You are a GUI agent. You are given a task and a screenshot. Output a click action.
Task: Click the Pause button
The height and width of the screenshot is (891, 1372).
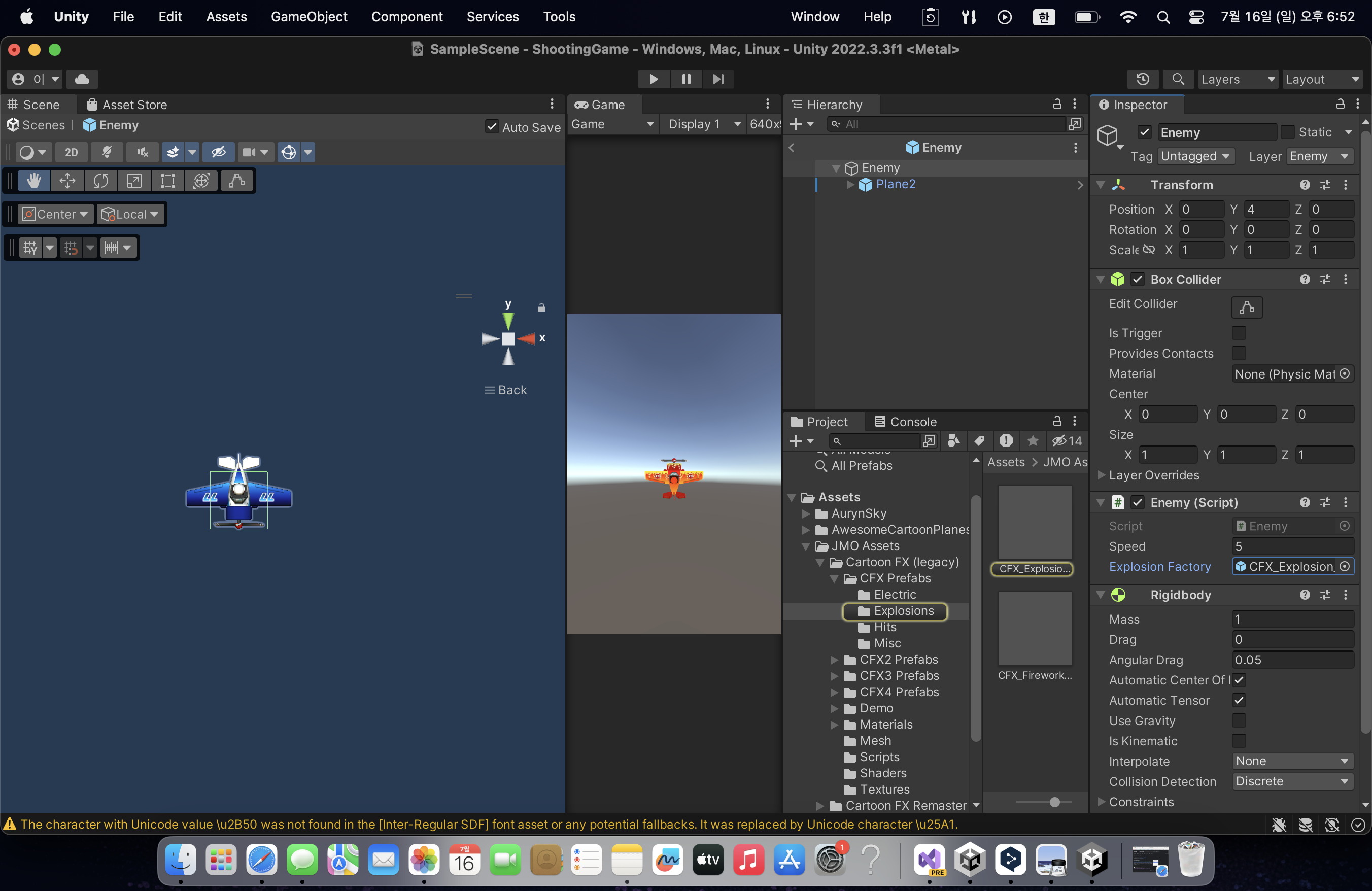[686, 79]
